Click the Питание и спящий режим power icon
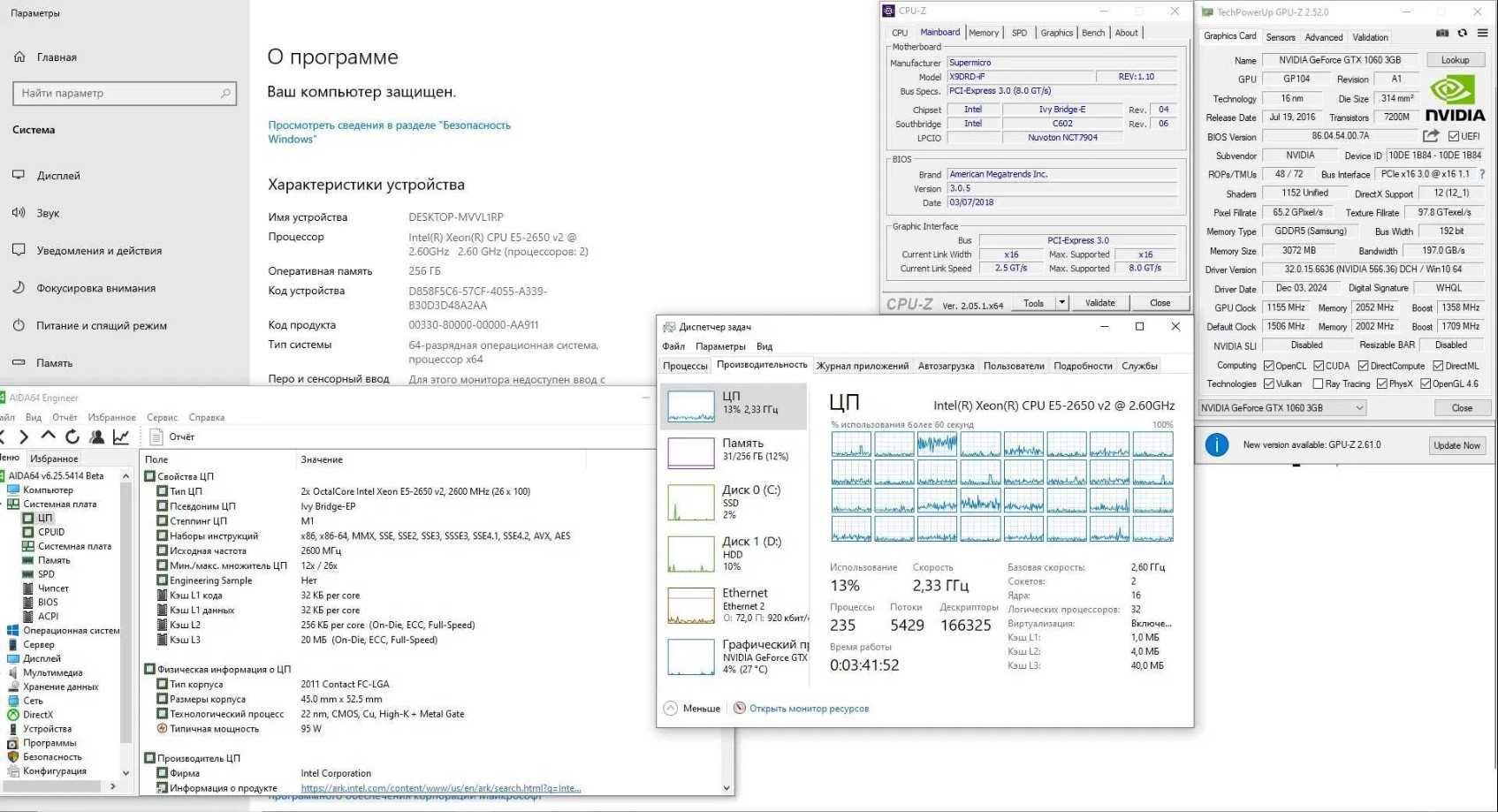This screenshot has width=1498, height=812. (19, 325)
